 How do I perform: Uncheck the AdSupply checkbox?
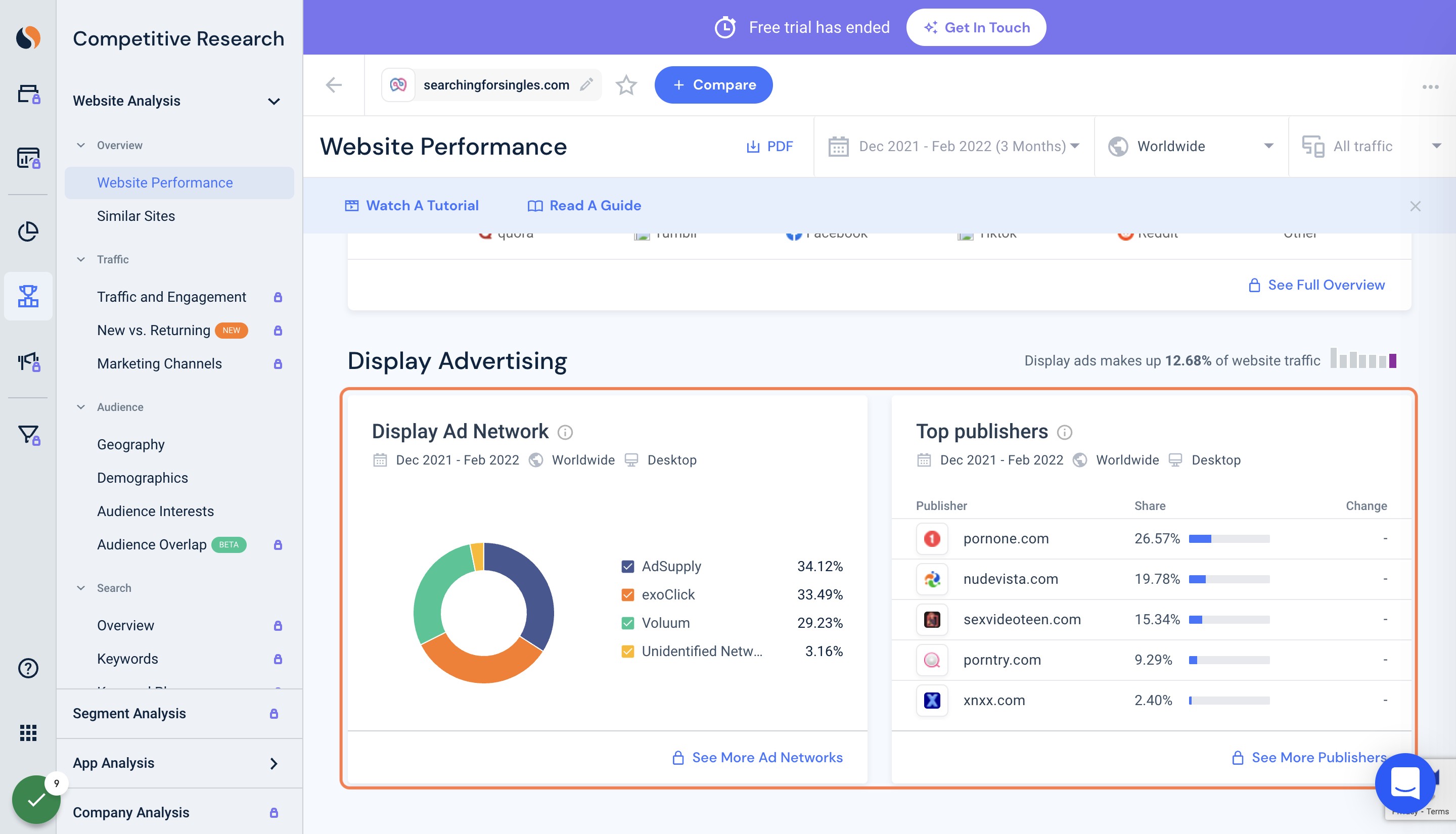pos(628,567)
